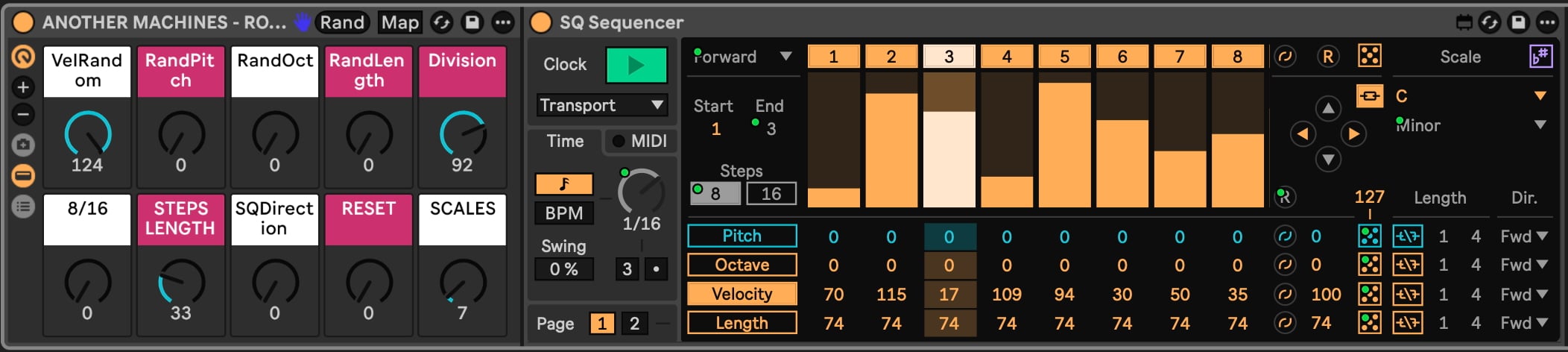This screenshot has width=1568, height=352.
Task: Click the Rand macro randomize button
Action: [342, 22]
